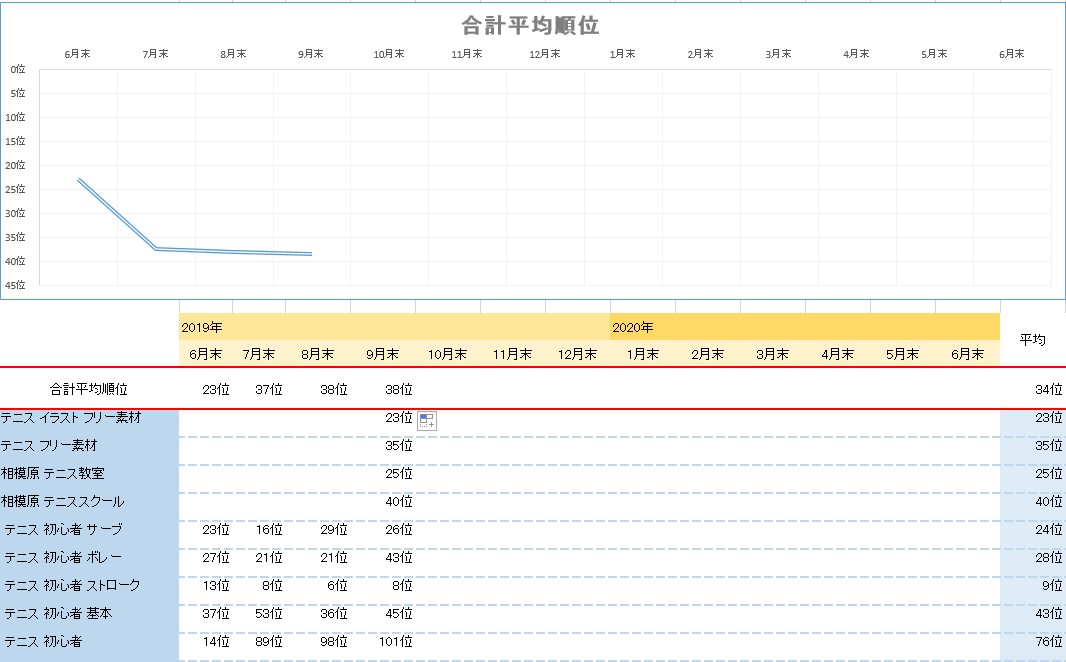Screen dimensions: 1066x662
Task: Click the 平均 column header cell
Action: click(1032, 340)
